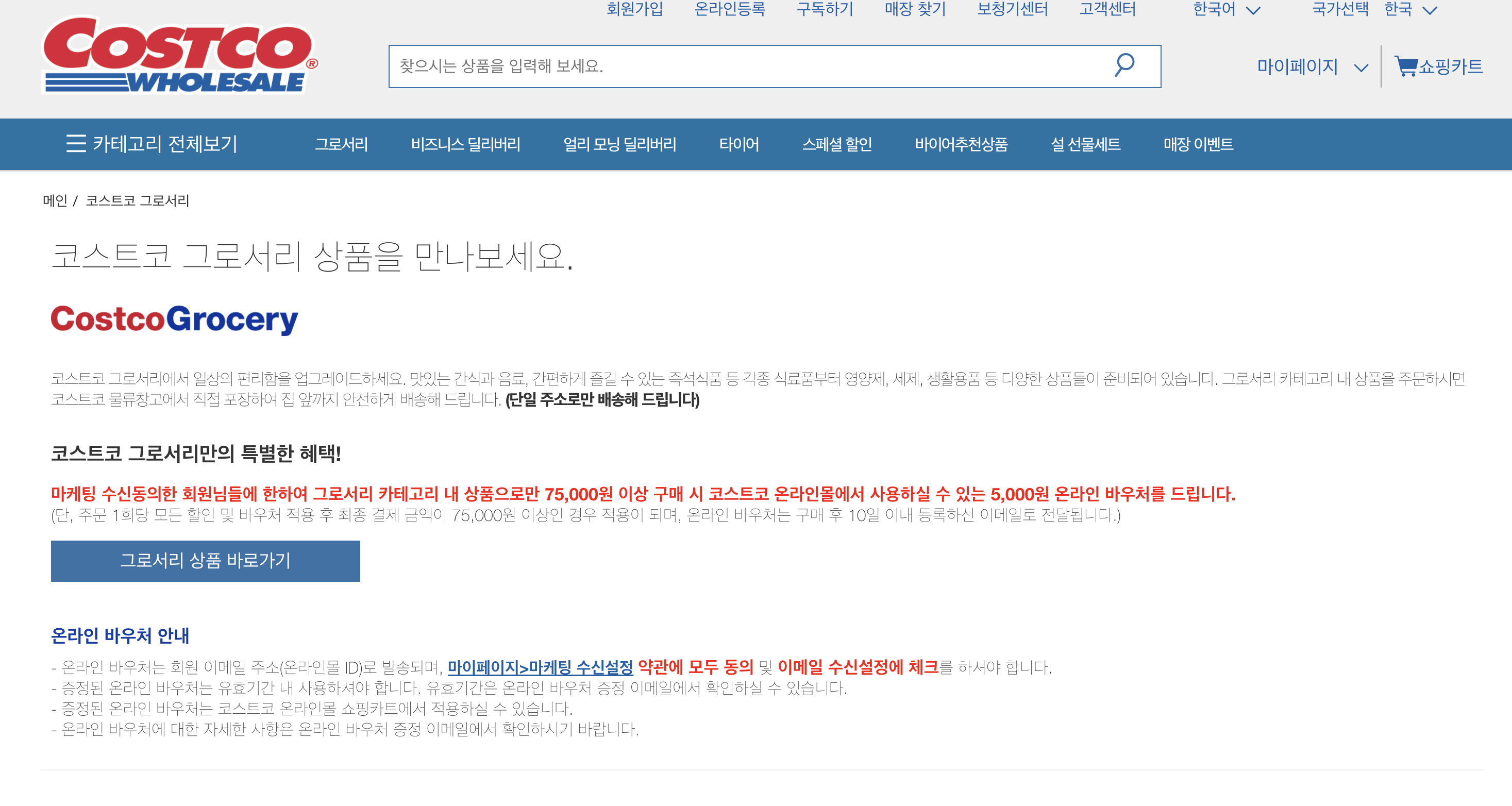Click line 온라인 바우처에 대한 자세한 사항은

click(345, 729)
